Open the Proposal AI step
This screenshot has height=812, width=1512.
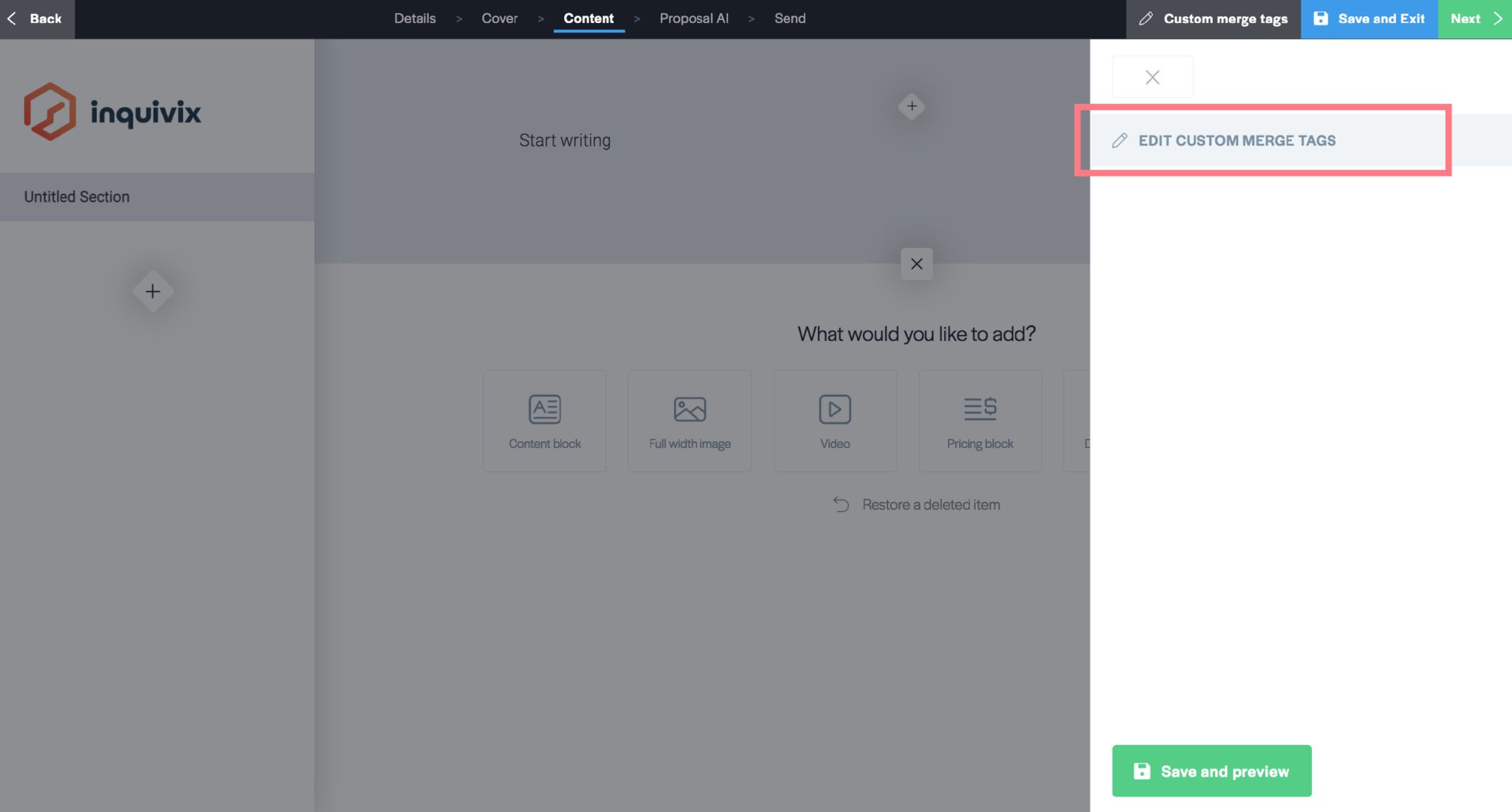click(693, 18)
